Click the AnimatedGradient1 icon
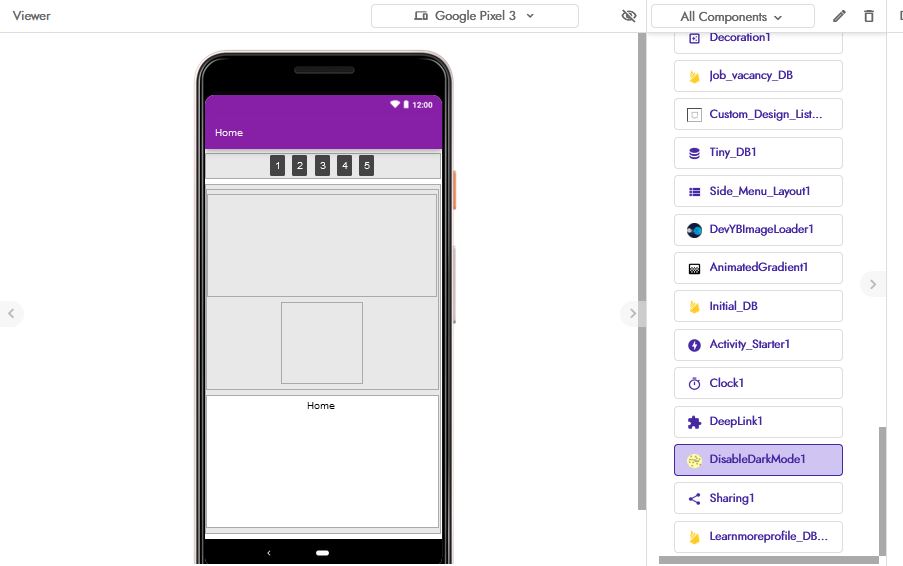The image size is (903, 566). click(x=695, y=269)
